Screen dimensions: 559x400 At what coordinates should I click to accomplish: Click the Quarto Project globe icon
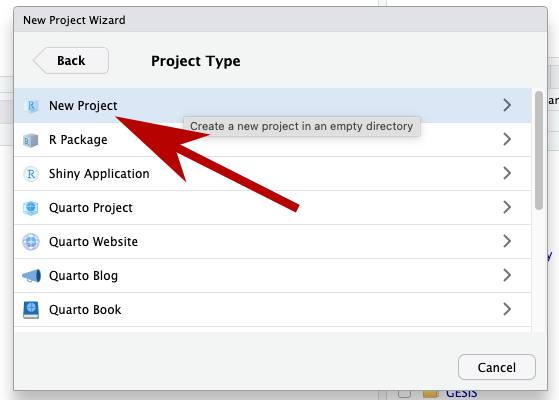[x=31, y=208]
